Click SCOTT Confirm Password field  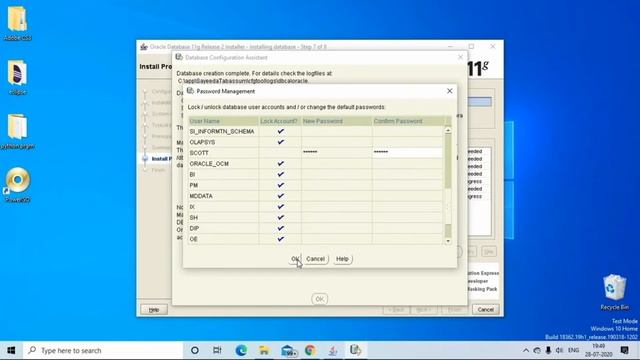point(407,153)
